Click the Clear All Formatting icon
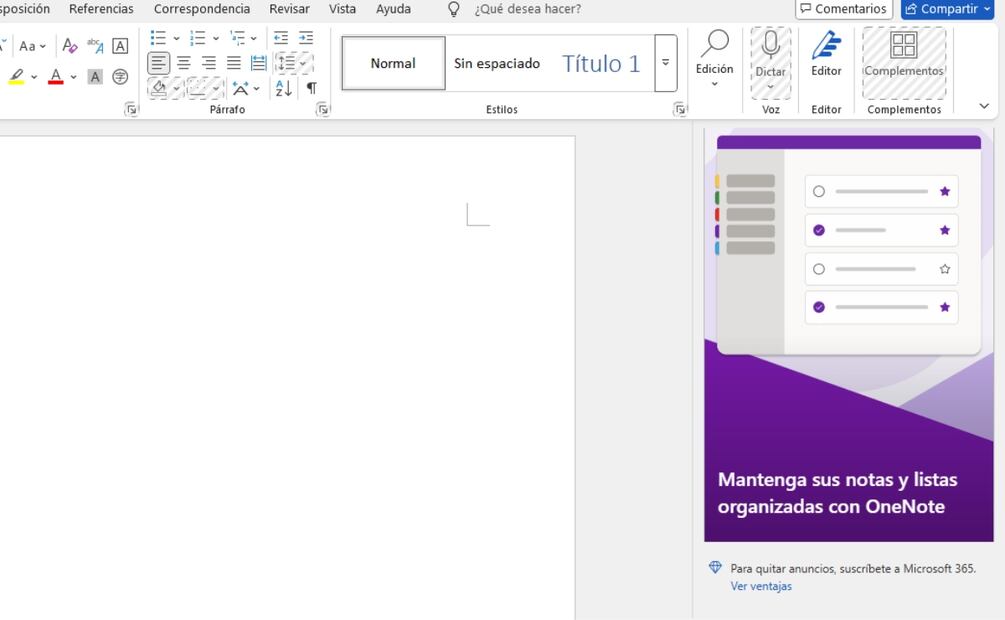Viewport: 1005px width, 620px height. 69,46
